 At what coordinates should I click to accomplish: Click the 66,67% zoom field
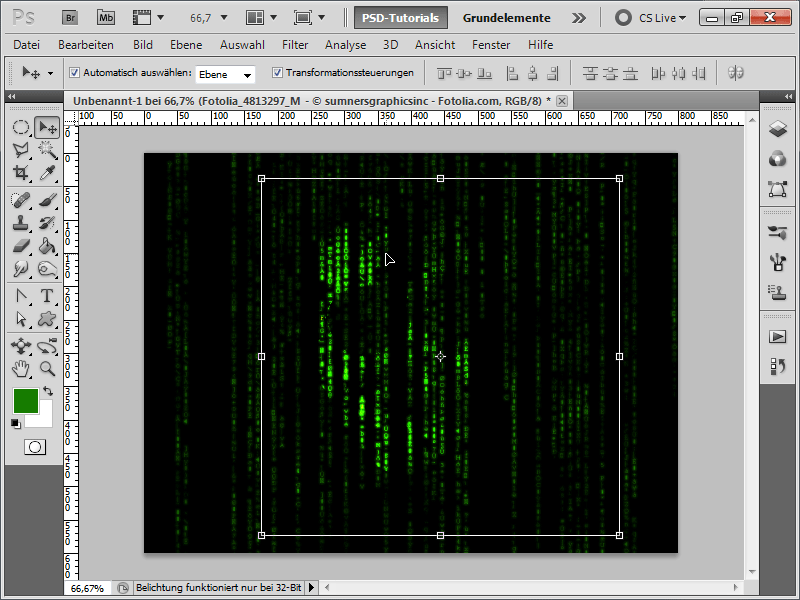point(87,588)
